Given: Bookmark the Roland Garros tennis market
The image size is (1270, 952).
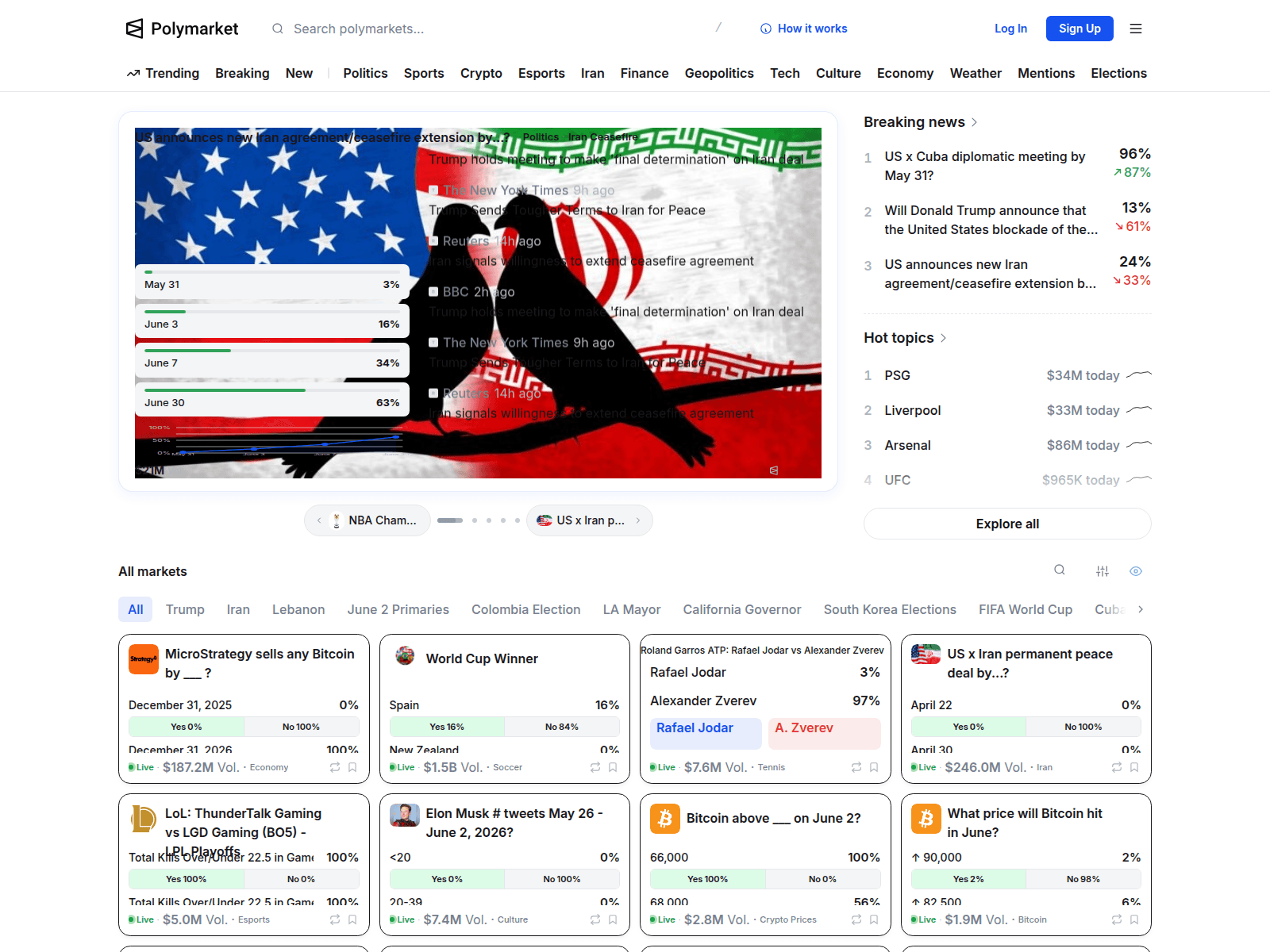Looking at the screenshot, I should (x=874, y=767).
